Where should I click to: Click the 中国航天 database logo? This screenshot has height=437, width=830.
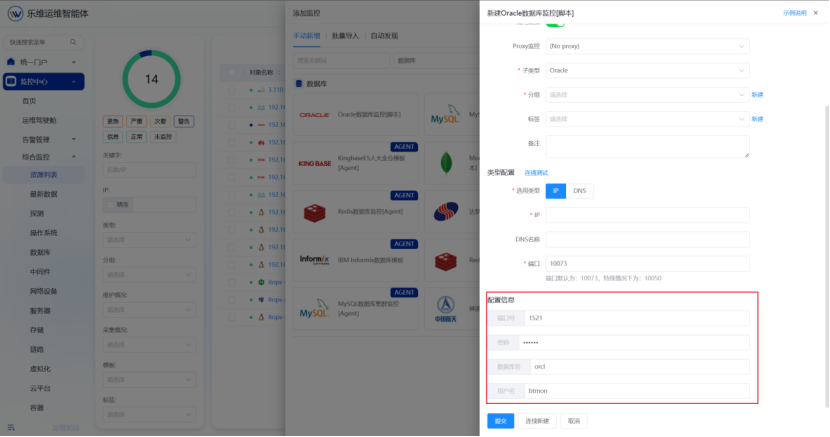click(446, 309)
